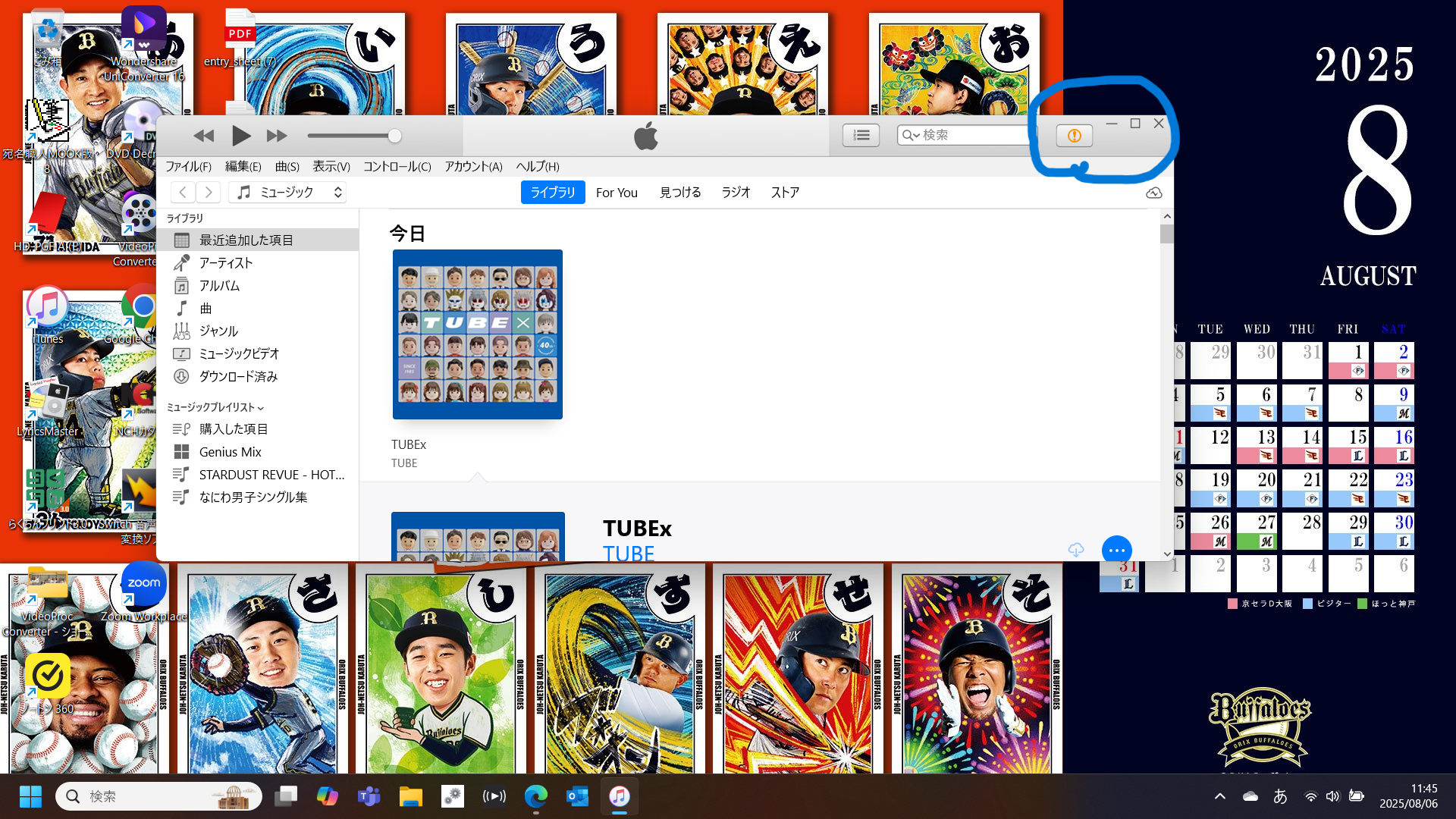Screen dimensions: 1456x819
Task: Rewind to the previous track
Action: point(203,136)
